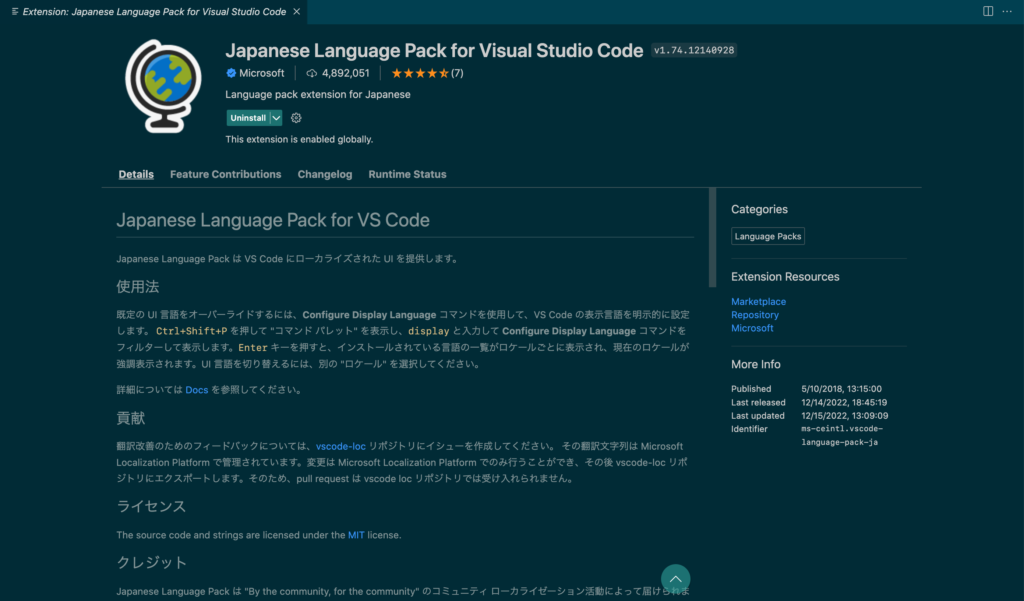Click the install count 4,892,051
1024x601 pixels.
(338, 73)
